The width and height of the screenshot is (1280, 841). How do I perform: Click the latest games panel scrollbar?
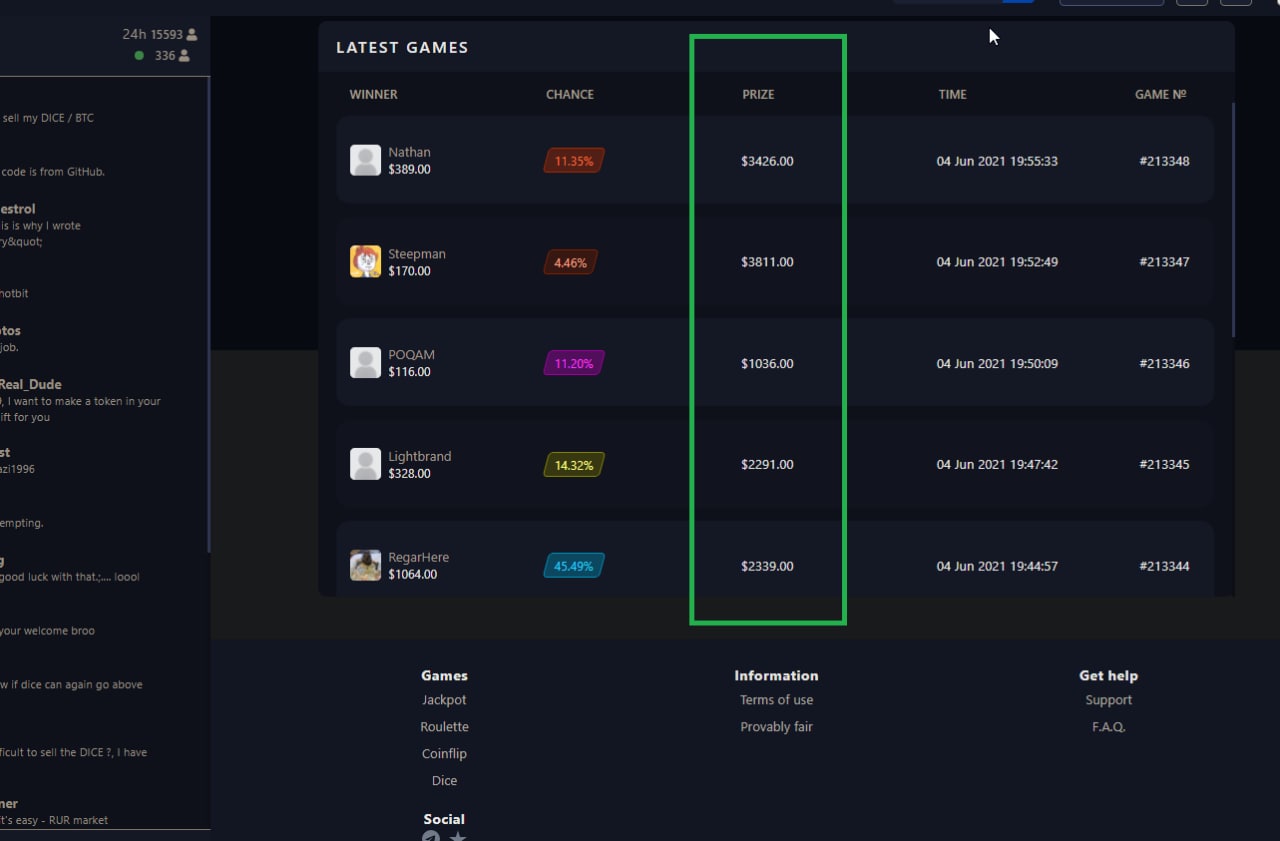click(x=1233, y=220)
